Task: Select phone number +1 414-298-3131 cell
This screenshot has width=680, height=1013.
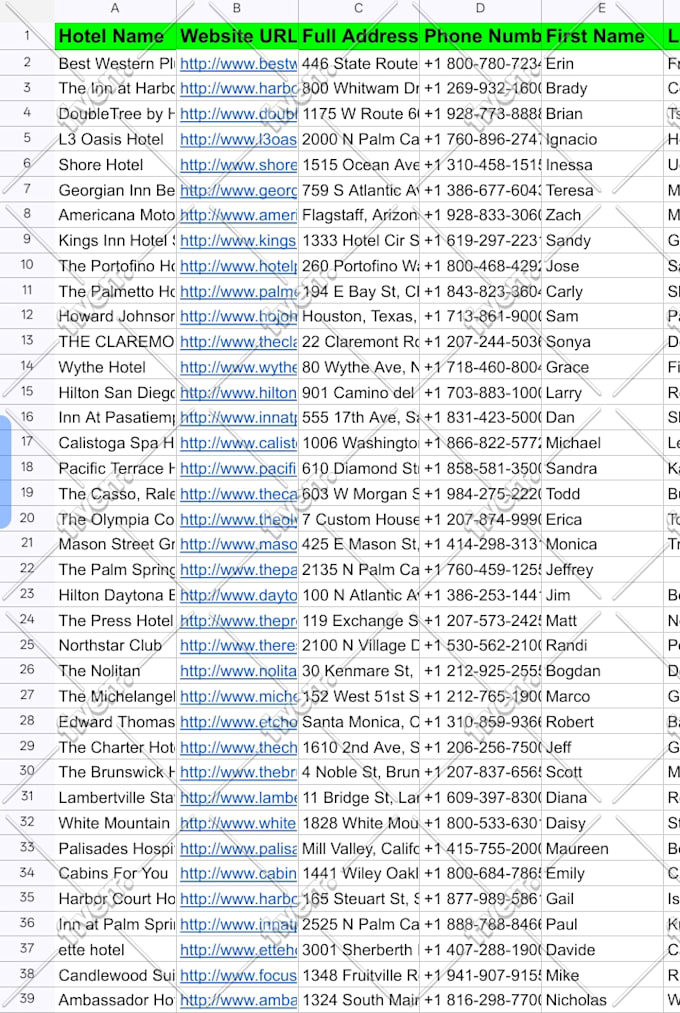Action: 480,545
